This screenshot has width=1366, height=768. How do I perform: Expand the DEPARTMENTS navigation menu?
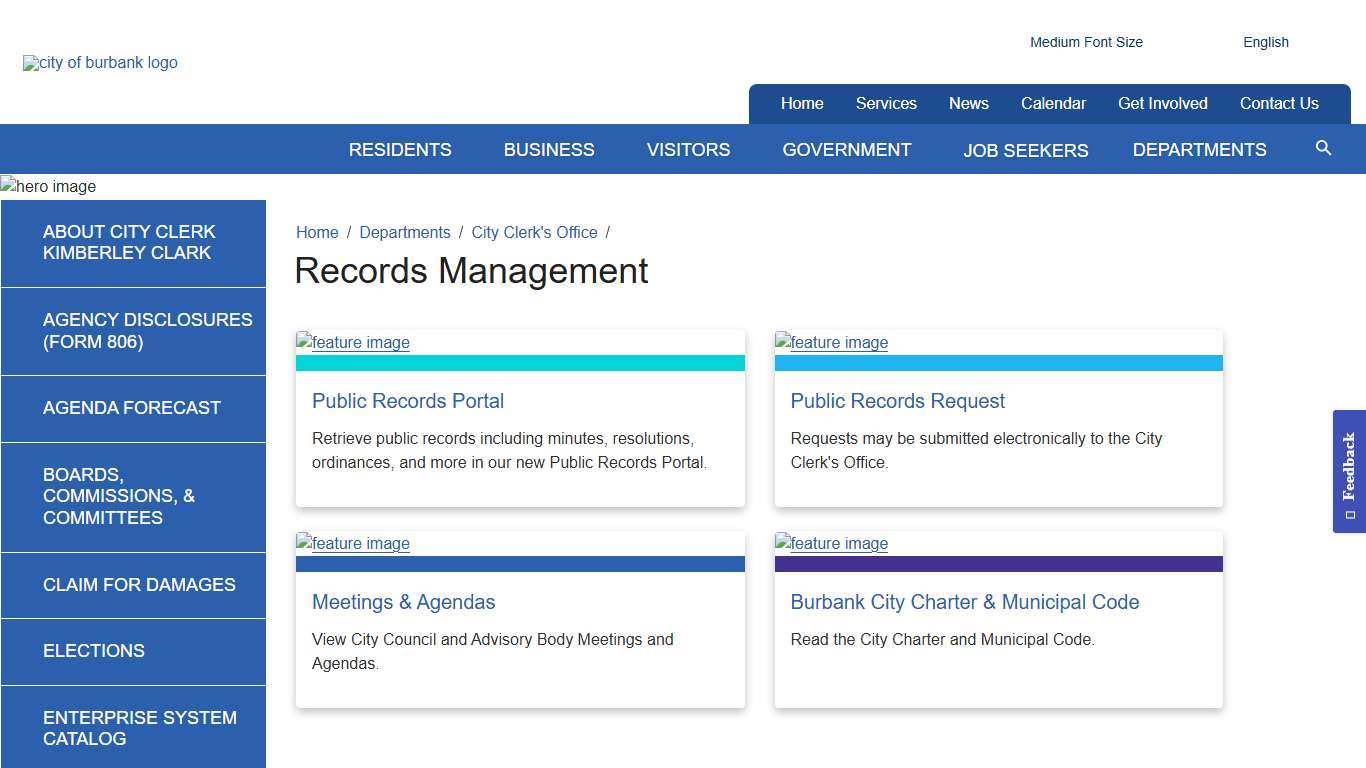[x=1199, y=149]
